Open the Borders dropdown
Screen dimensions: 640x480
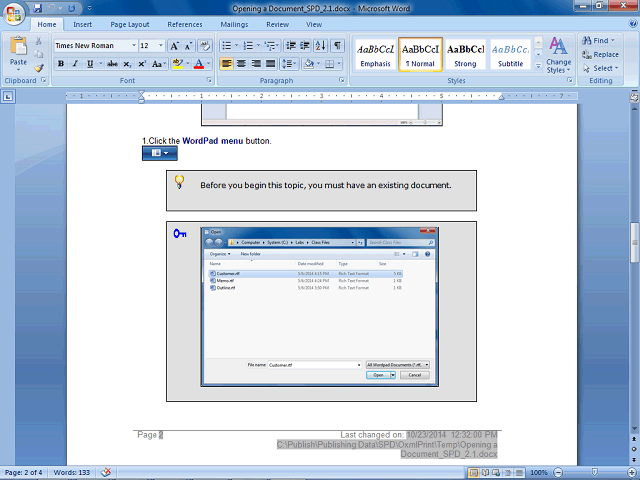pyautogui.click(x=338, y=64)
